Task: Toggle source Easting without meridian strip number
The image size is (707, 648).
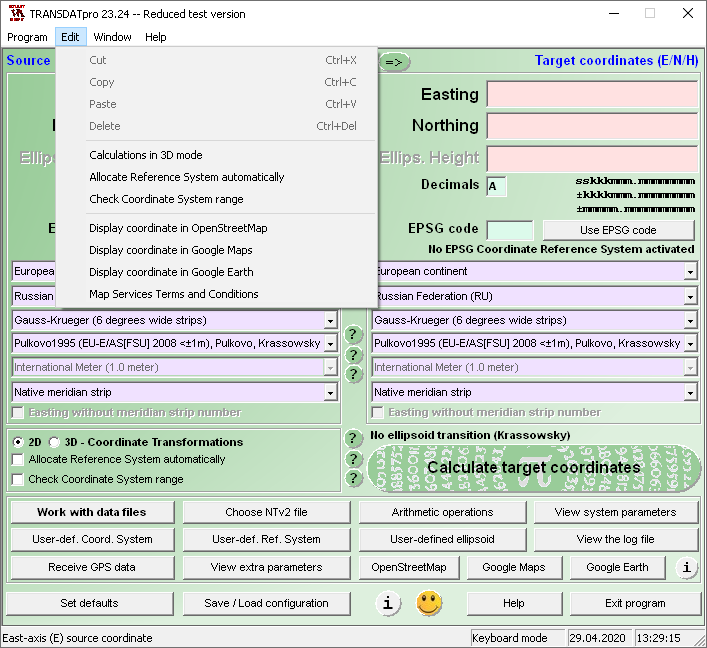Action: click(x=18, y=413)
